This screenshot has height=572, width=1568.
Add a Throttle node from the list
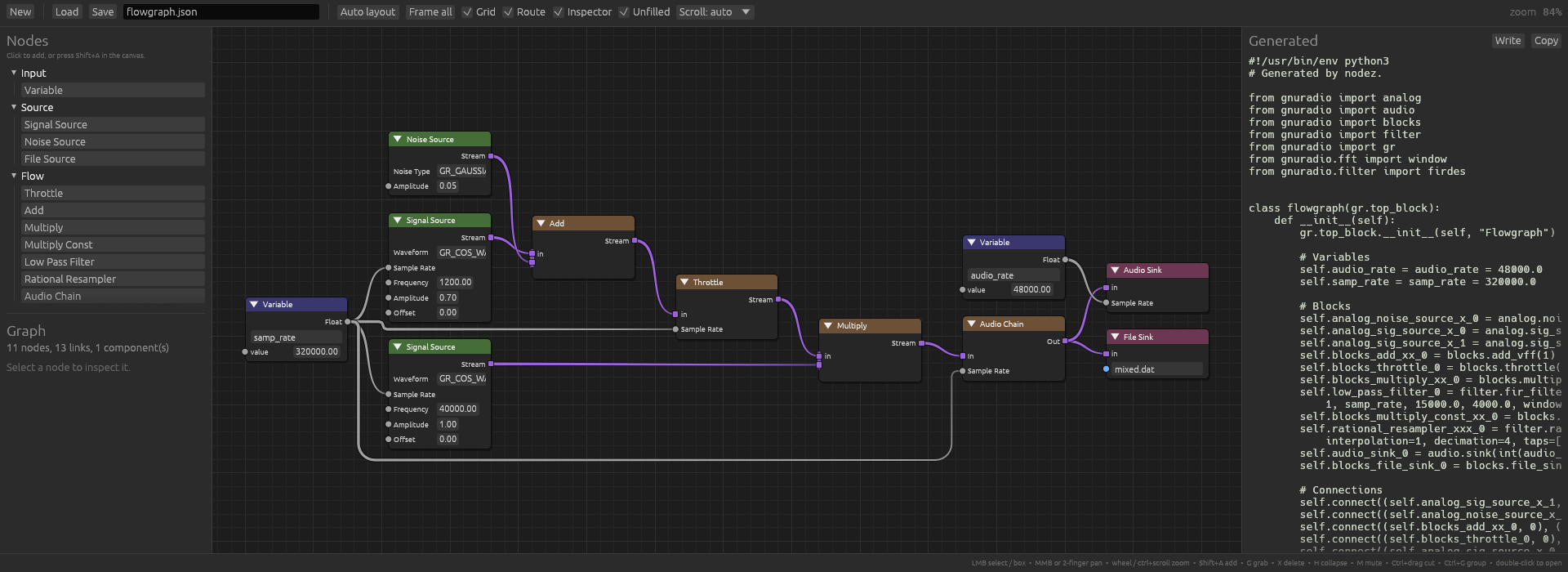113,193
